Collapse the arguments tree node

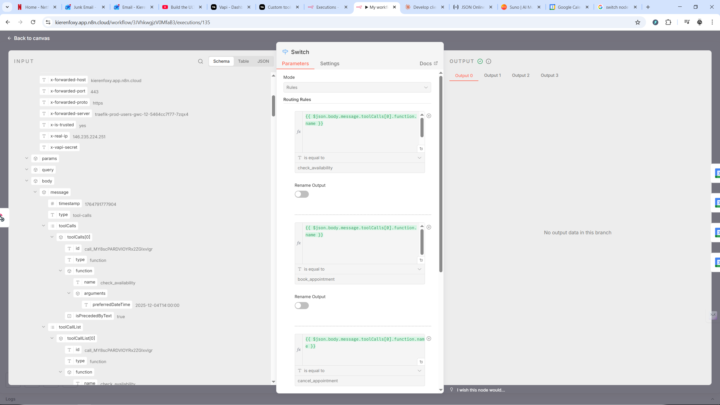click(x=69, y=293)
